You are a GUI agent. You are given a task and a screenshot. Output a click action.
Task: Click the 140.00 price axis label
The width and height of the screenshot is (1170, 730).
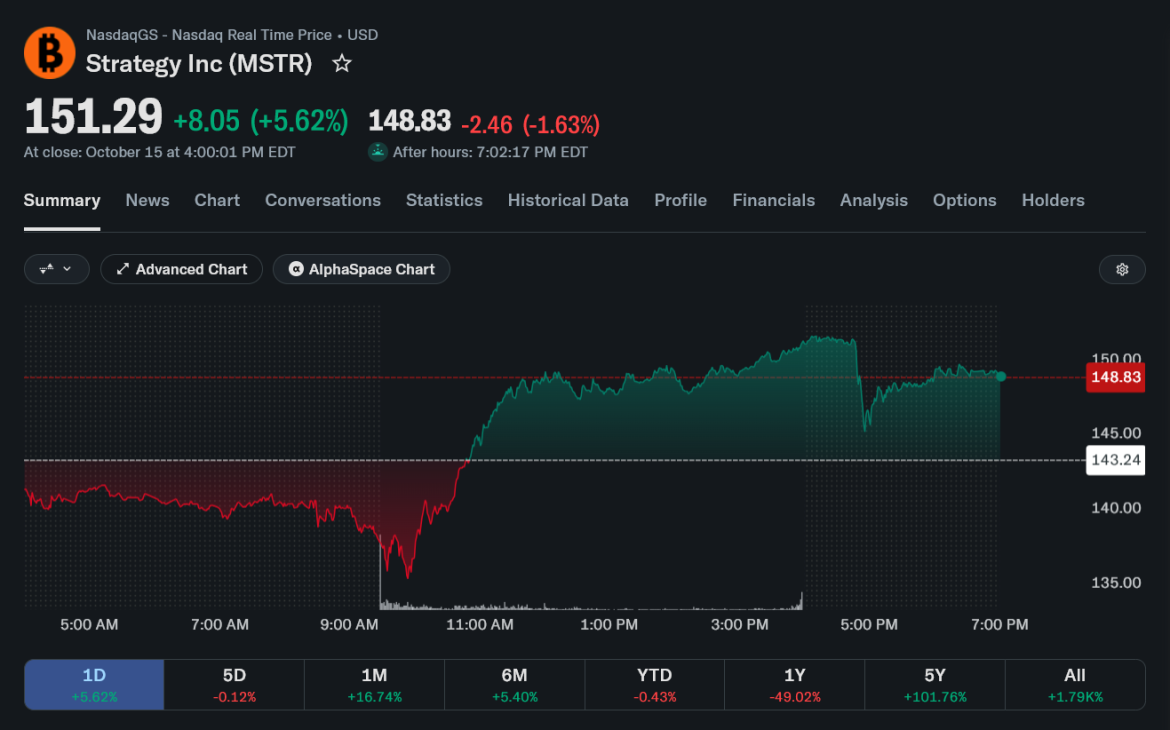(x=1116, y=508)
